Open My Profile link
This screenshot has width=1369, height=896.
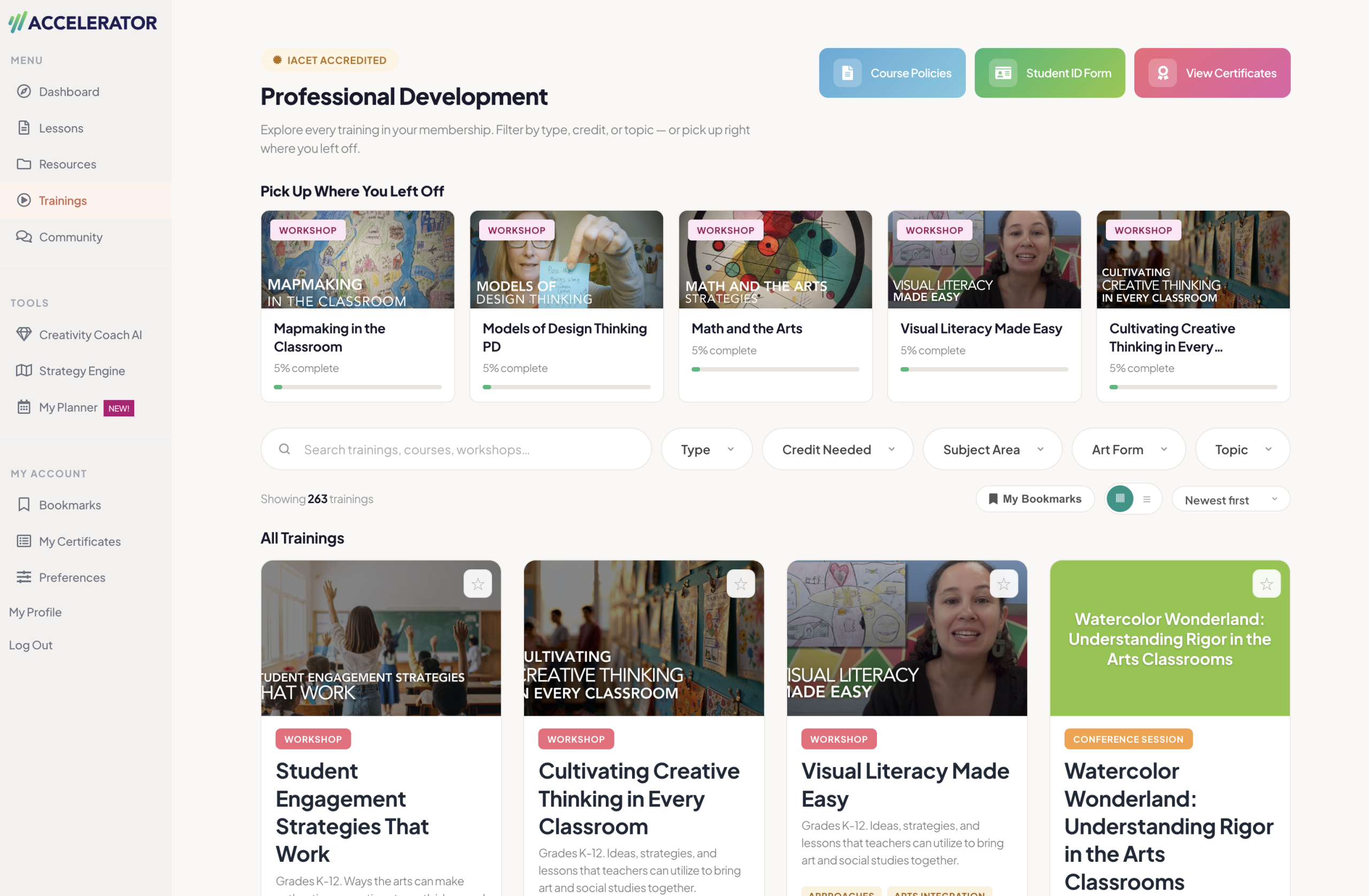(35, 612)
